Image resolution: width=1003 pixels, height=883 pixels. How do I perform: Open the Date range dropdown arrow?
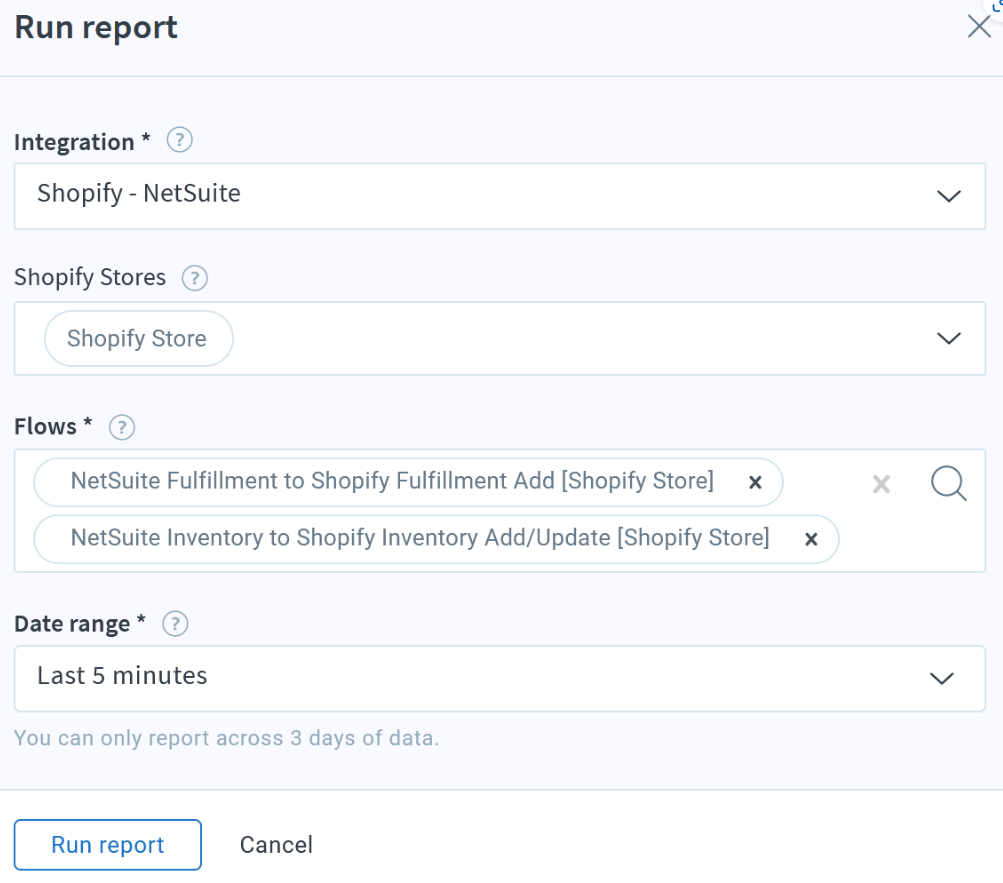tap(941, 678)
